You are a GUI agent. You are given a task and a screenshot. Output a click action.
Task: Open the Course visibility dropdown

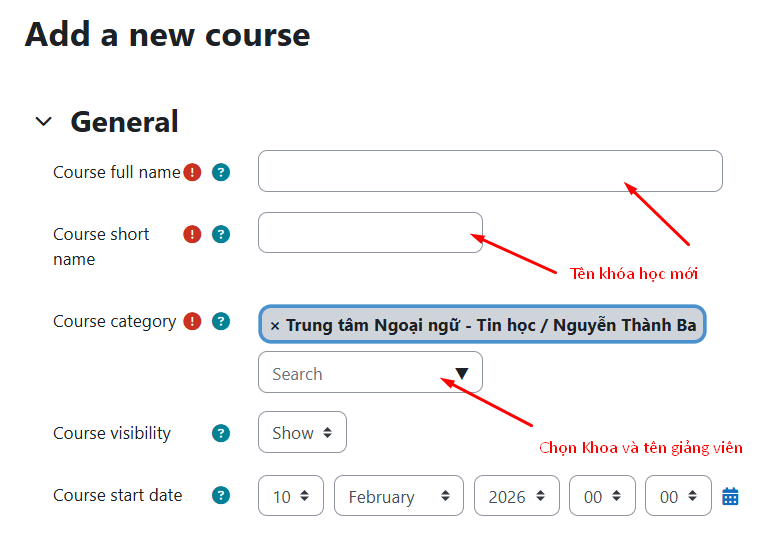pos(302,433)
